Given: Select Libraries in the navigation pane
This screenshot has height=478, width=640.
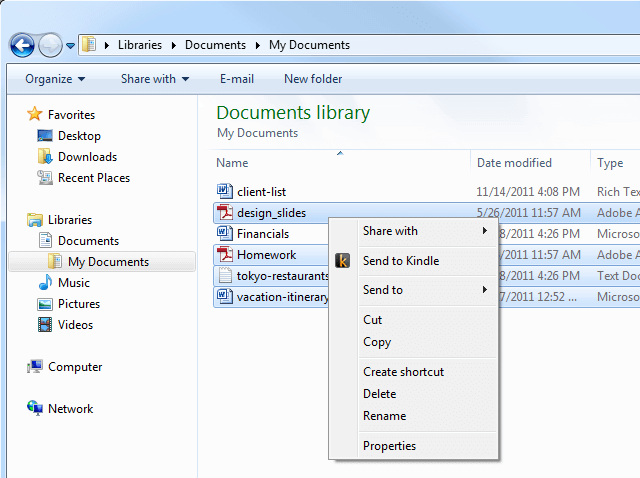Looking at the screenshot, I should click(70, 220).
